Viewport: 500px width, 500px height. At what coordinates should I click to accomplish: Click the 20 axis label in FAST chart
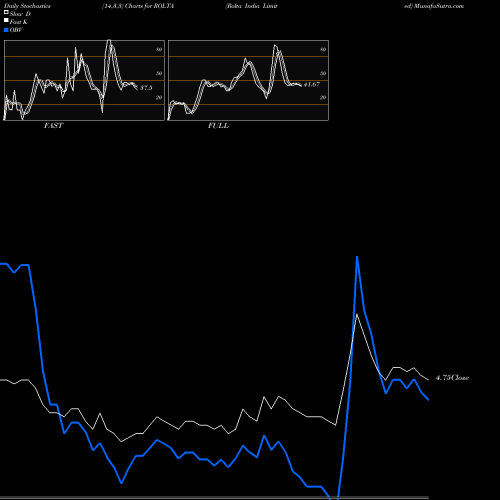[x=159, y=97]
